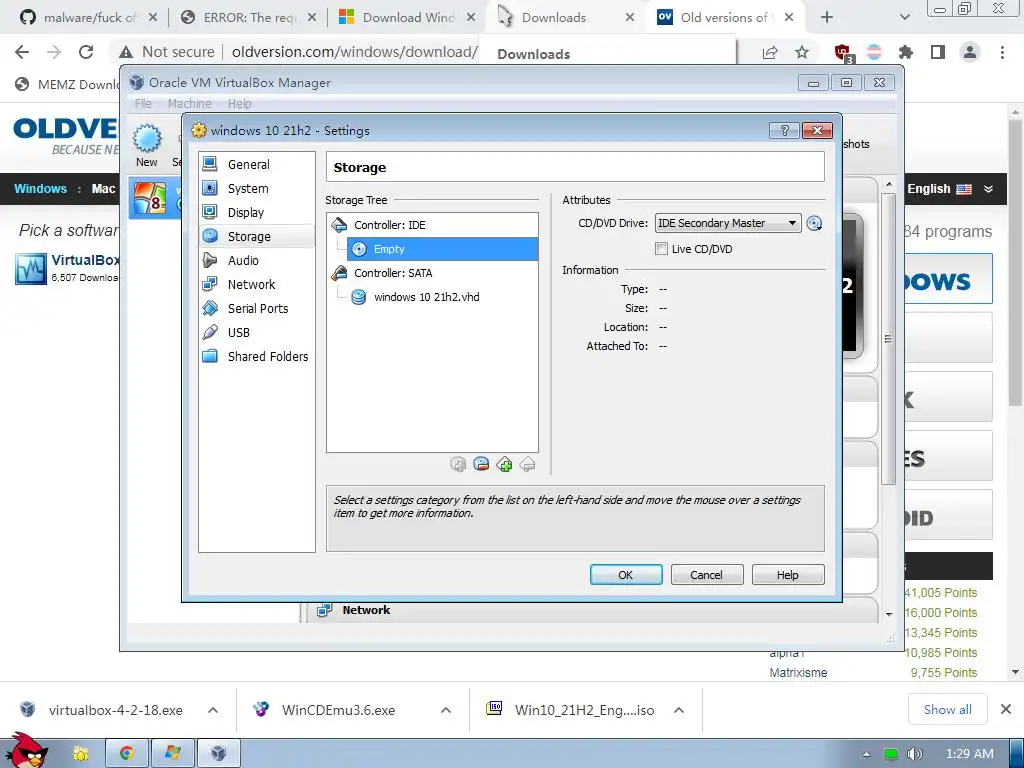Show hidden tray icons arrow
The image size is (1024, 768).
(x=867, y=754)
